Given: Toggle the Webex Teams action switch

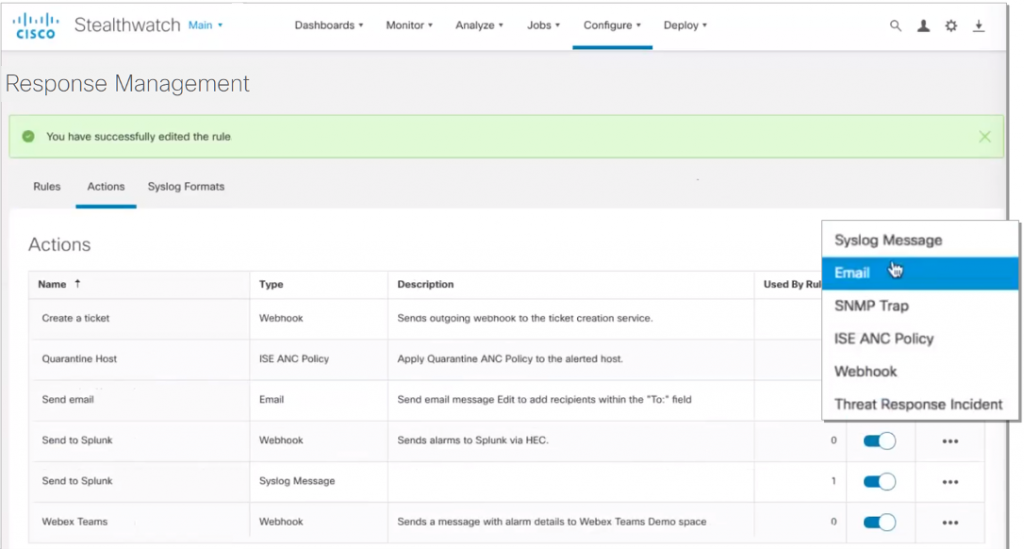Looking at the screenshot, I should pos(879,522).
